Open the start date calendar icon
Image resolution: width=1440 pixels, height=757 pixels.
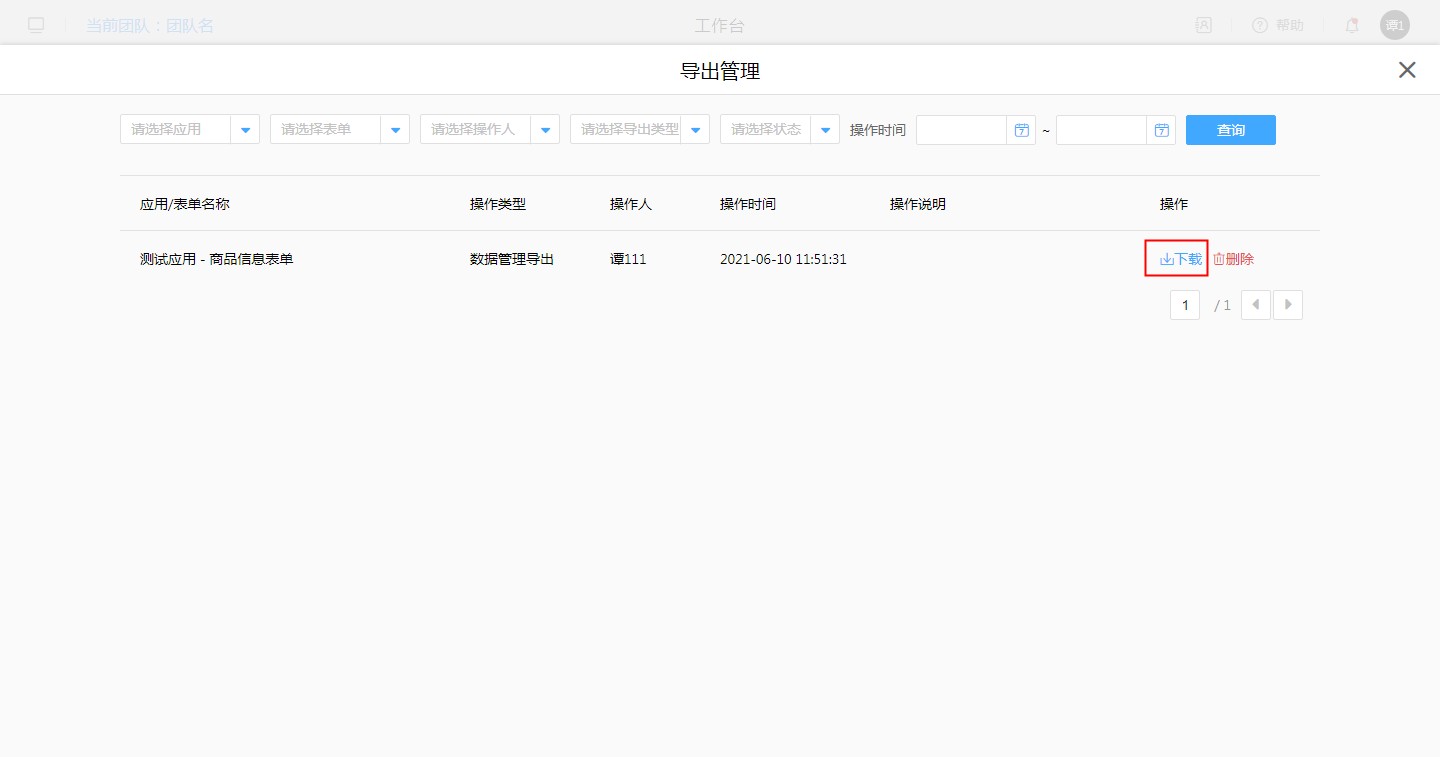(1021, 130)
